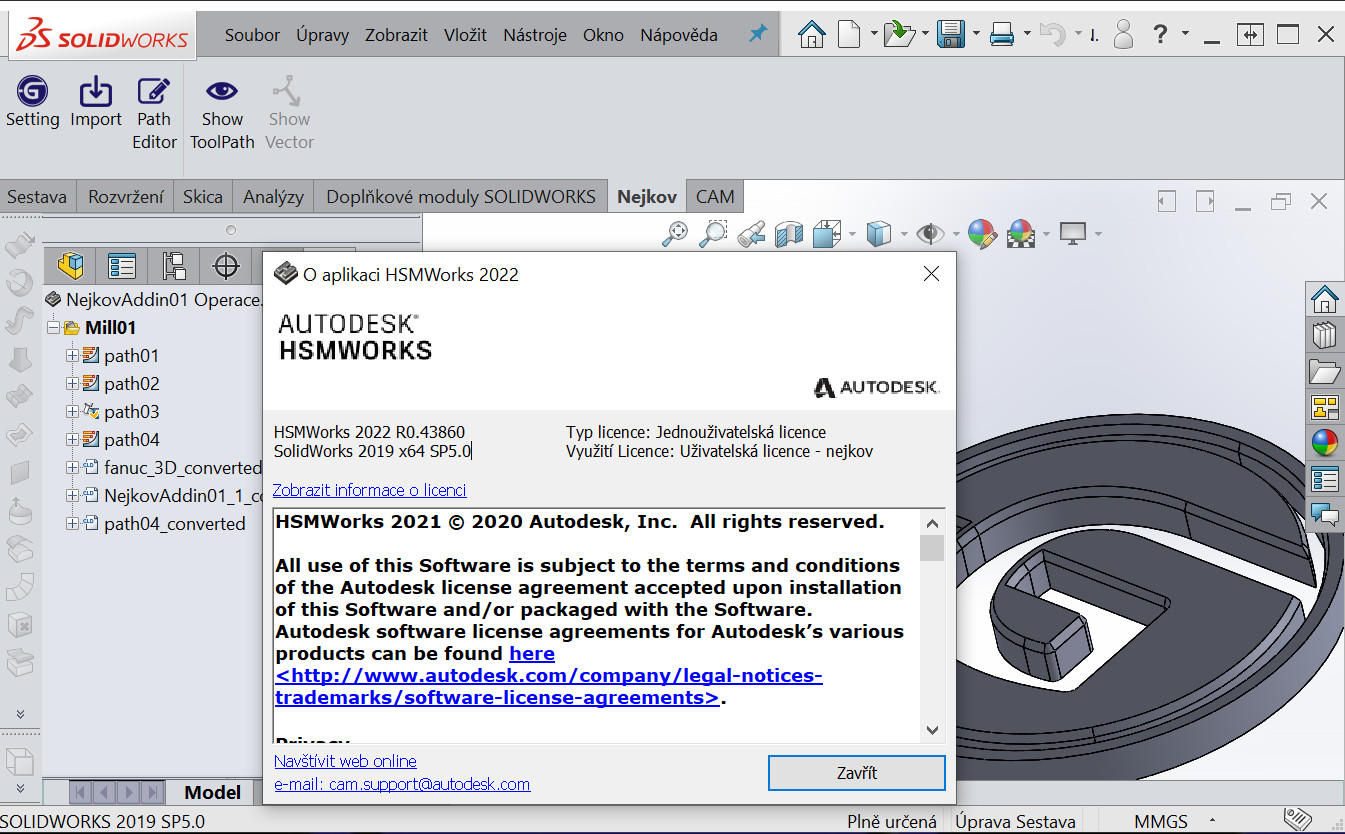Open the ConfigurationManager tab icon
Screen dimensions: 1345x834
[x=174, y=266]
